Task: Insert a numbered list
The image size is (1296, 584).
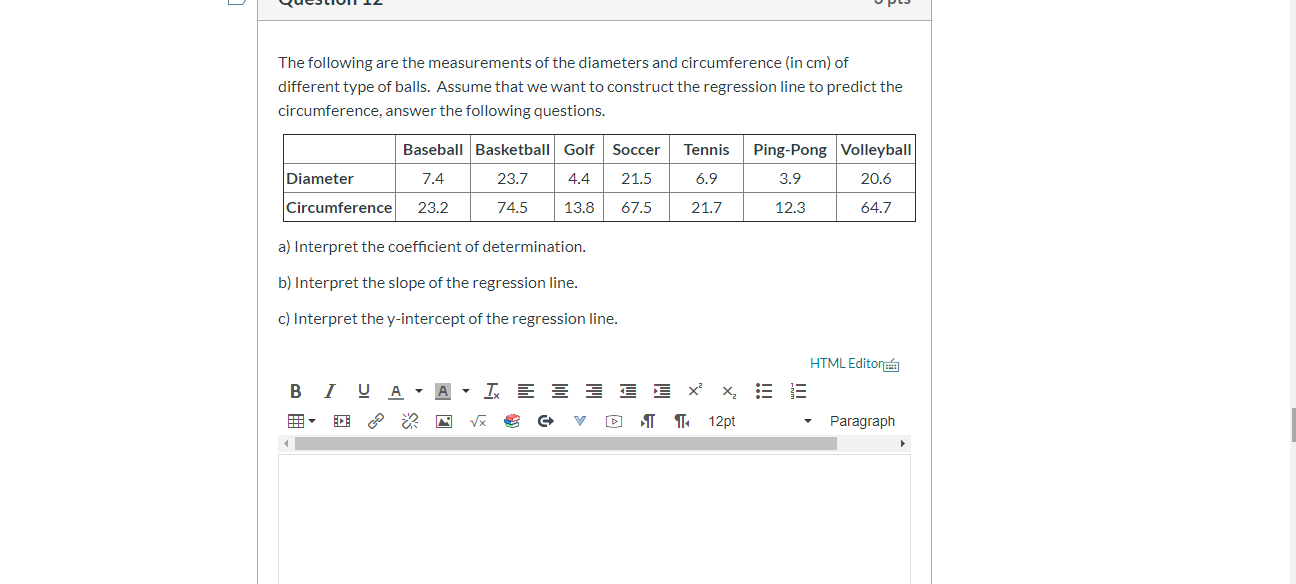Action: click(797, 391)
